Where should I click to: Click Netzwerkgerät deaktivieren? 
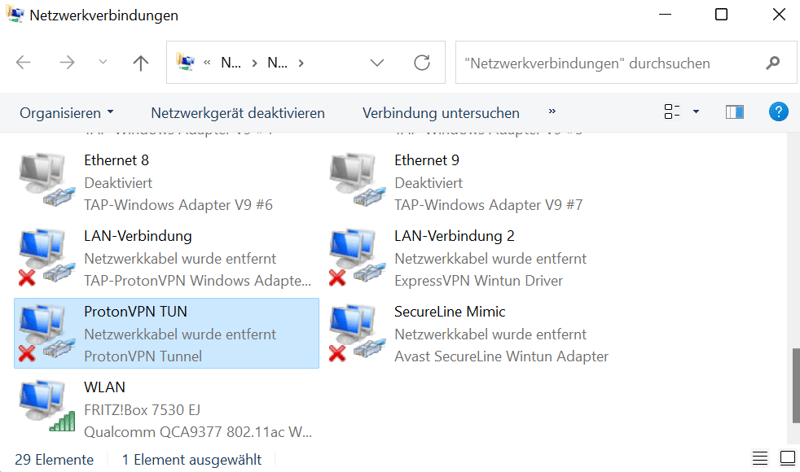(x=237, y=113)
